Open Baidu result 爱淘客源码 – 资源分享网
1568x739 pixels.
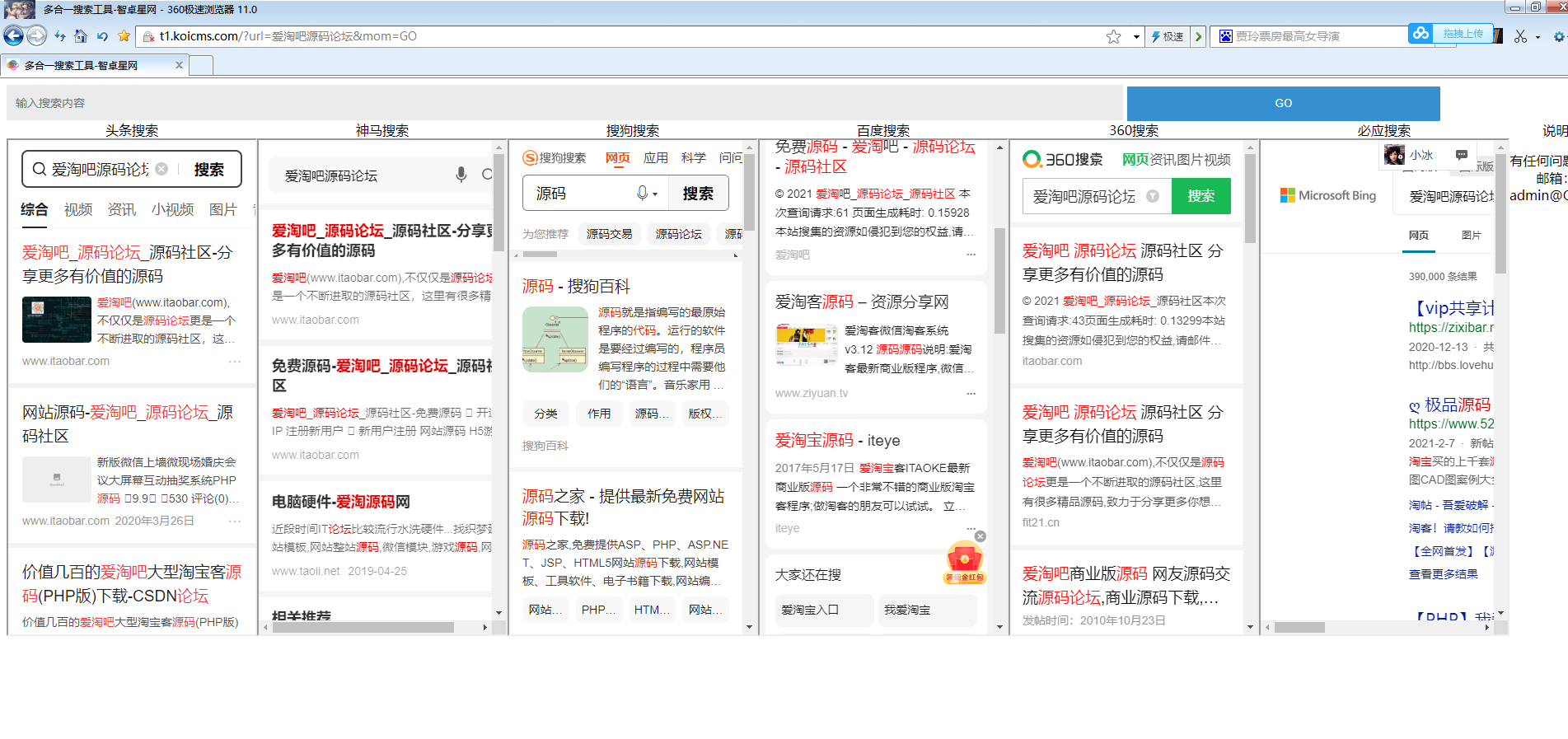pos(862,302)
